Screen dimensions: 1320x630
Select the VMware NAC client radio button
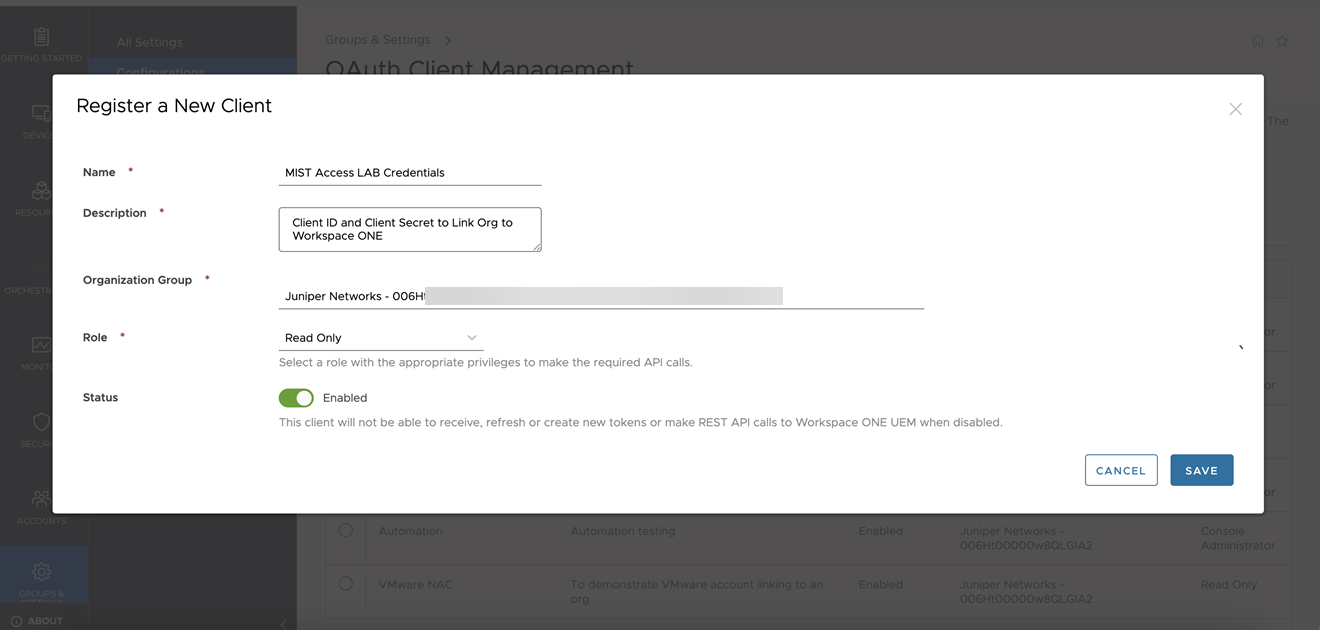point(346,585)
